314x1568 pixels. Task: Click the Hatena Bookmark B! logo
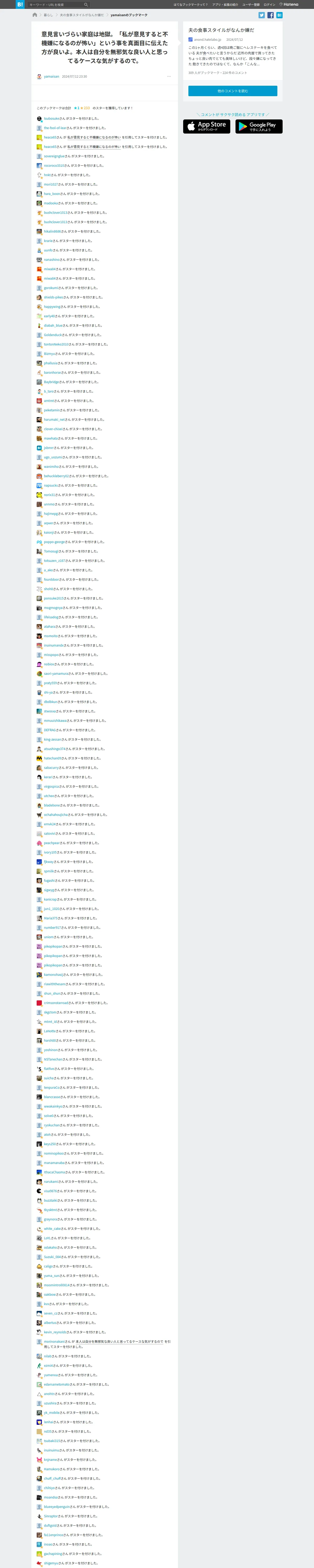pyautogui.click(x=20, y=4)
